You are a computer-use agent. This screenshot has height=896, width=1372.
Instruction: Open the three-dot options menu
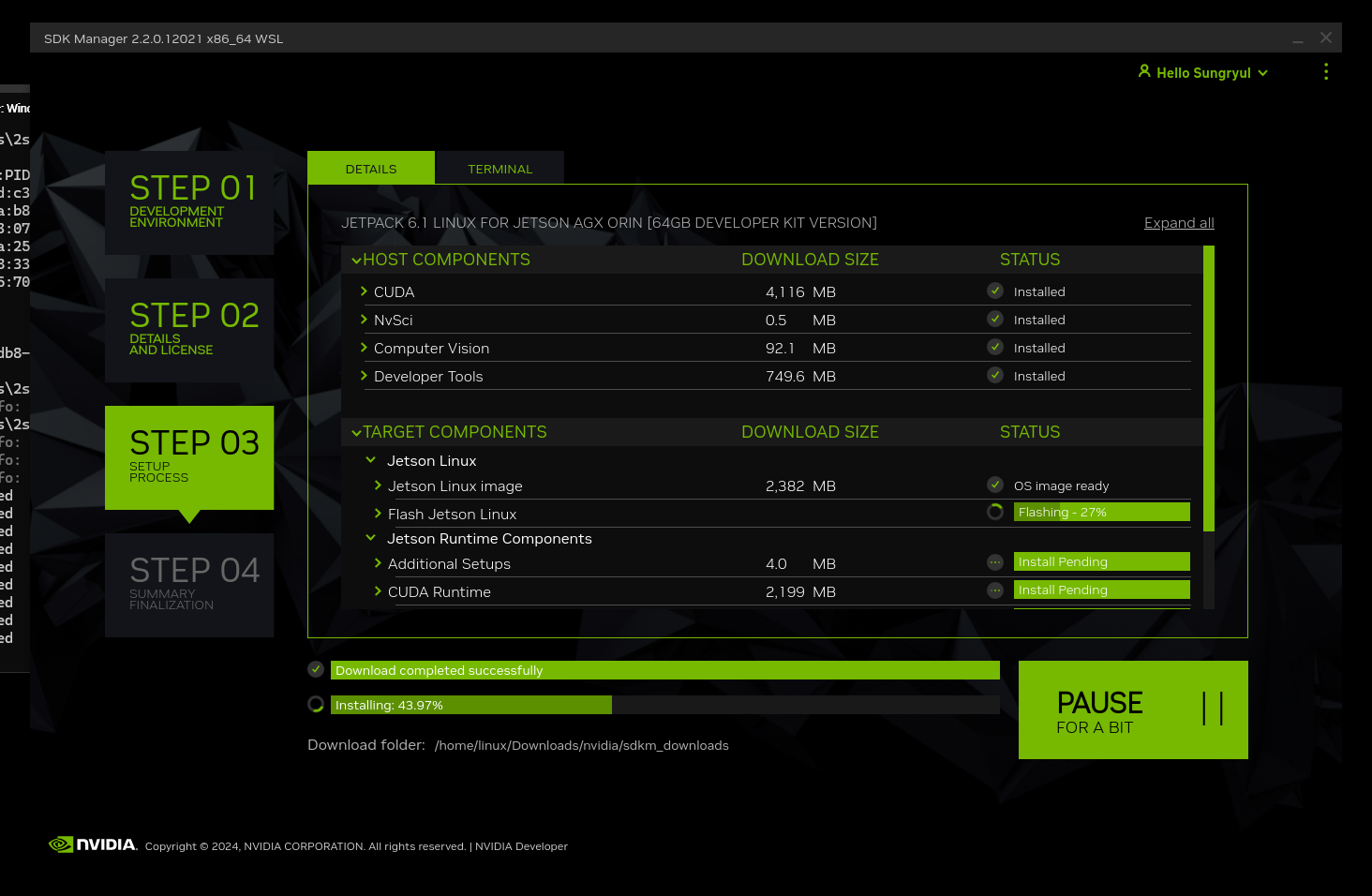[1325, 72]
